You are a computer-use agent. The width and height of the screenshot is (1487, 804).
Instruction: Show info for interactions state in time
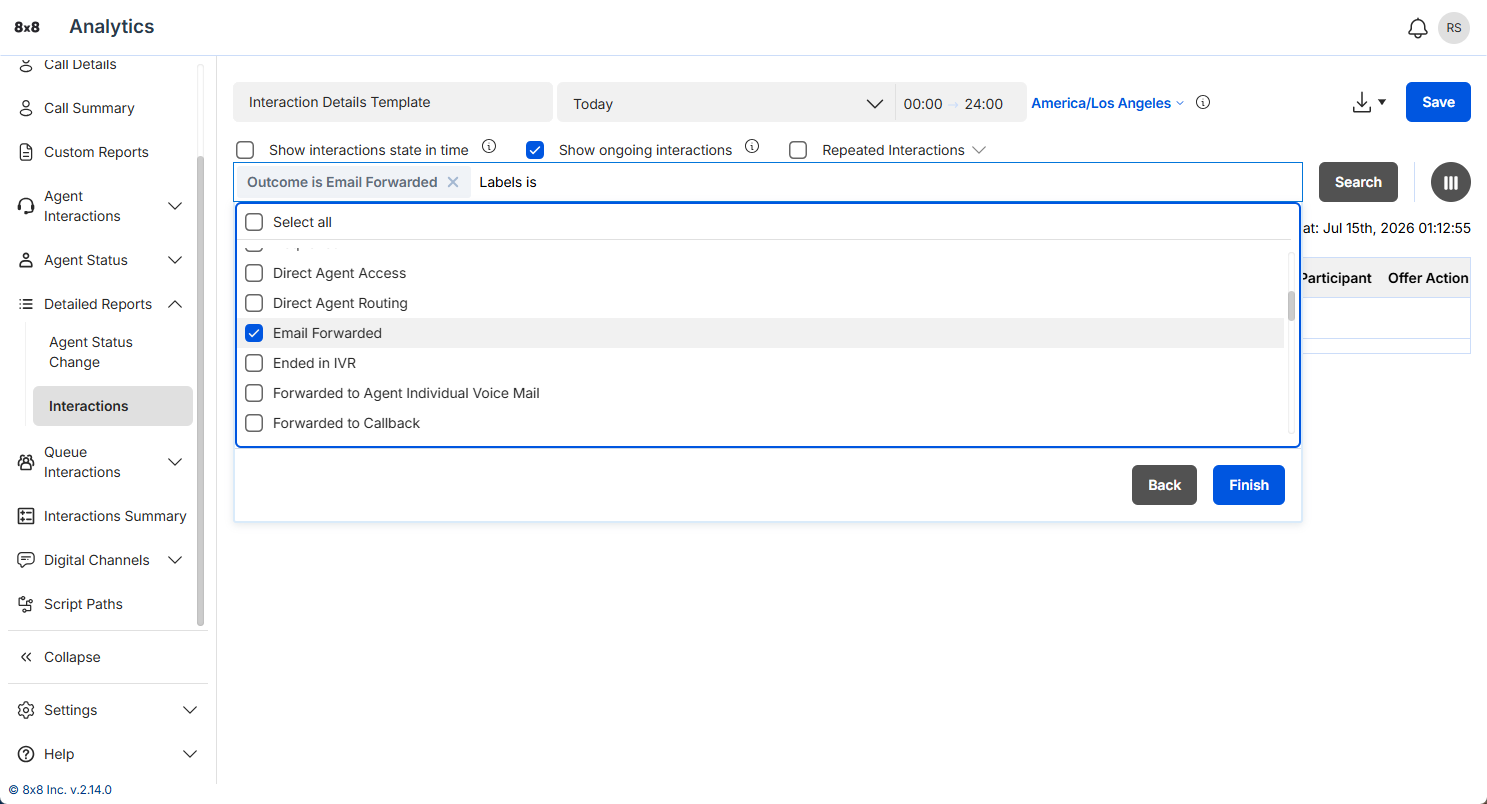[x=489, y=146]
